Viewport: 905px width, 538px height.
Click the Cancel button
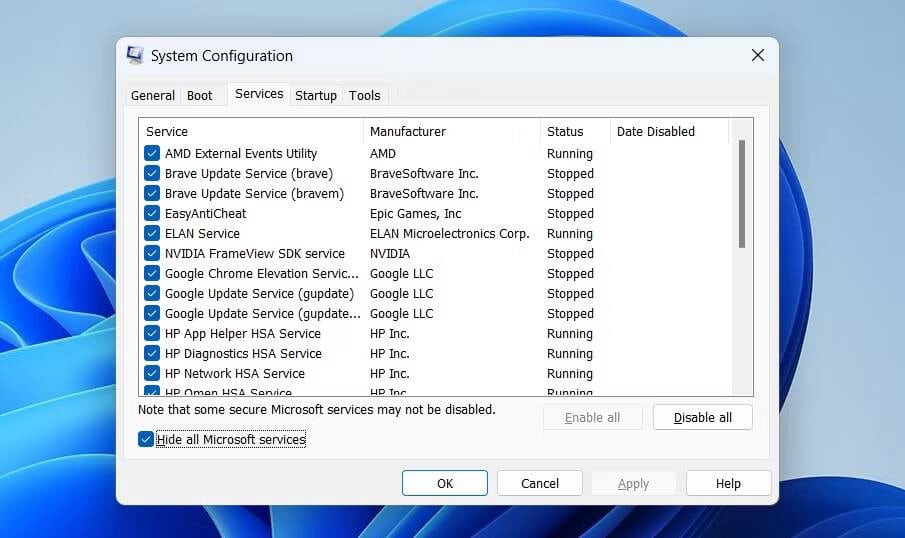tap(540, 483)
